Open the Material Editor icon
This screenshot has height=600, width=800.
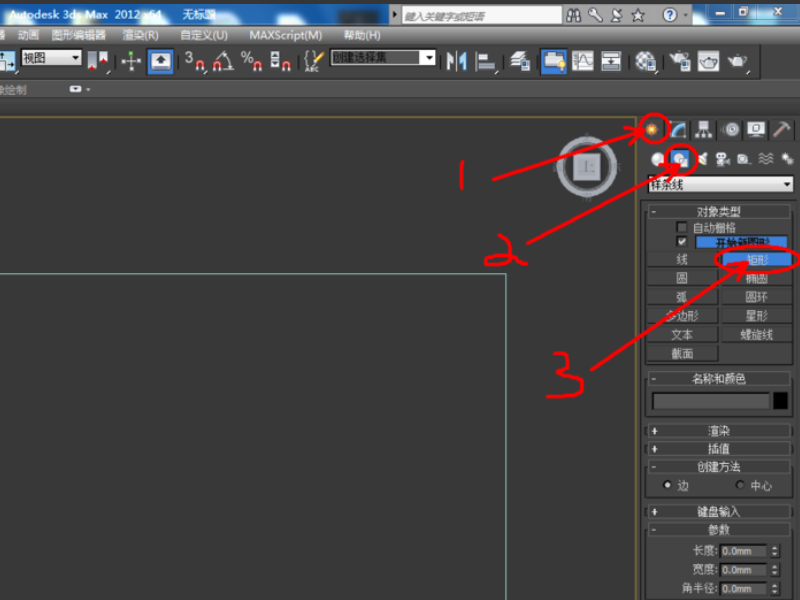pos(646,61)
